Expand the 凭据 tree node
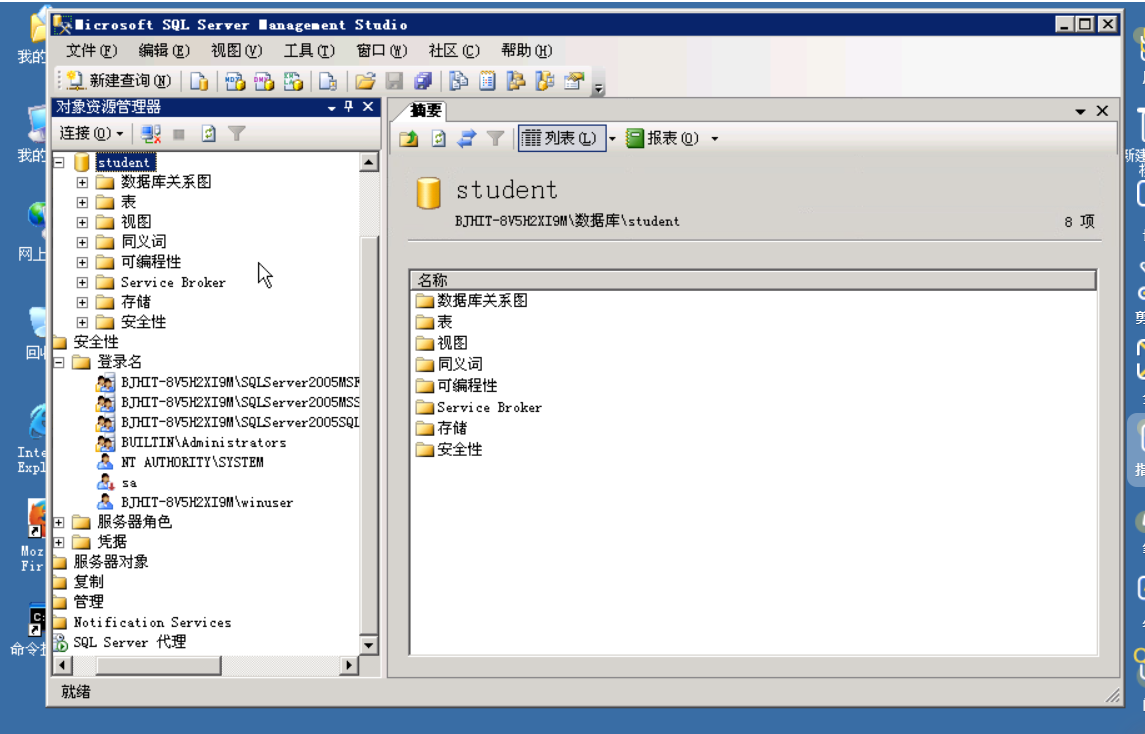 click(59, 542)
